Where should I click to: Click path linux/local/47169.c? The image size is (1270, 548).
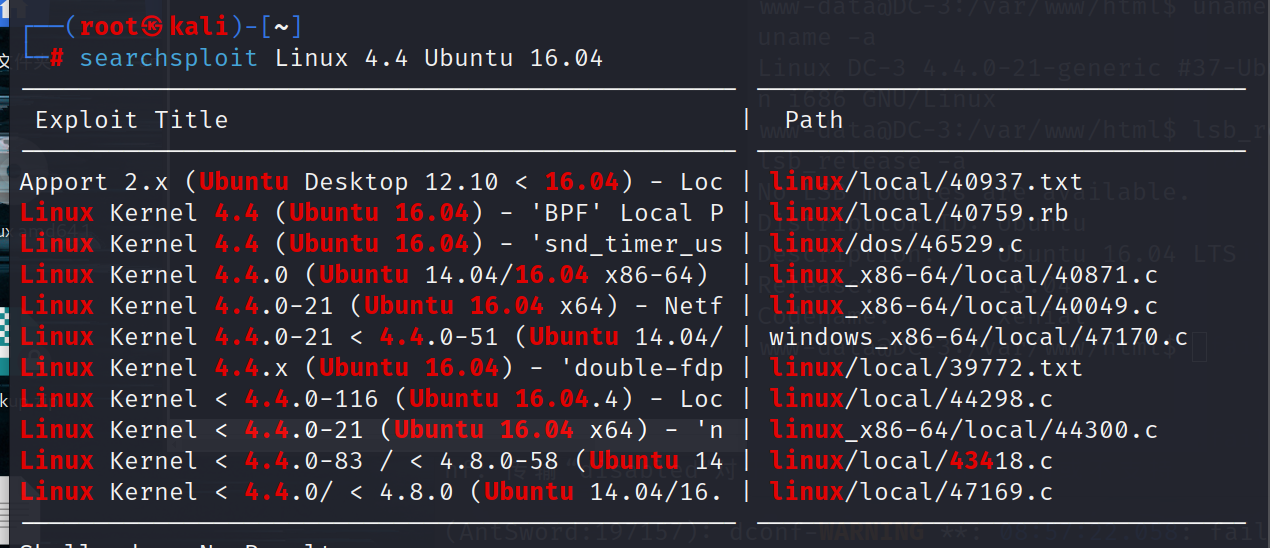click(911, 492)
